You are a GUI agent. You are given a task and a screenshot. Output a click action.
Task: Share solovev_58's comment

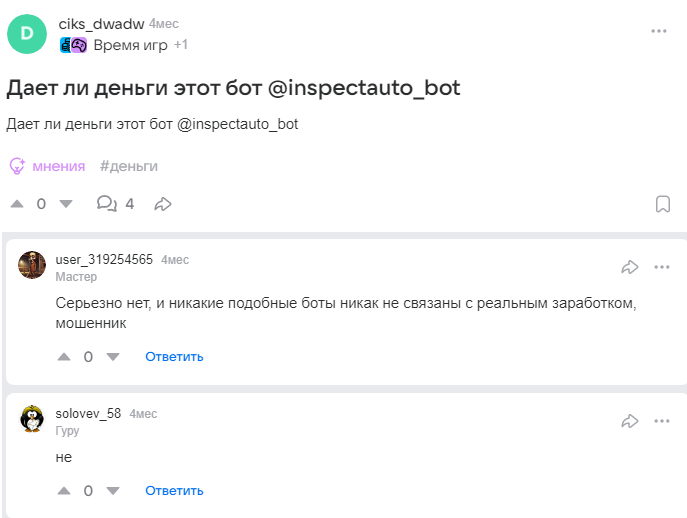pos(630,421)
